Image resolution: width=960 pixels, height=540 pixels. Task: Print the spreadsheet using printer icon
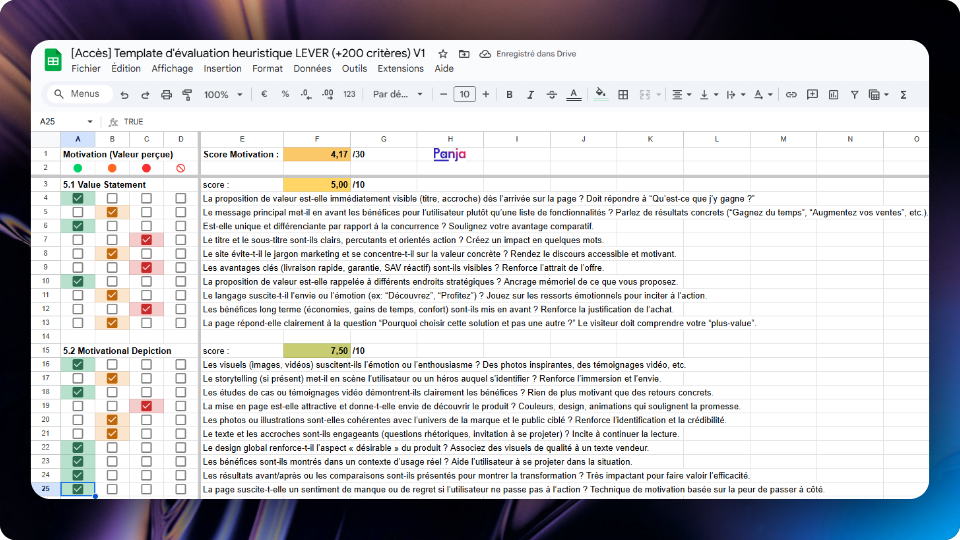click(x=167, y=95)
